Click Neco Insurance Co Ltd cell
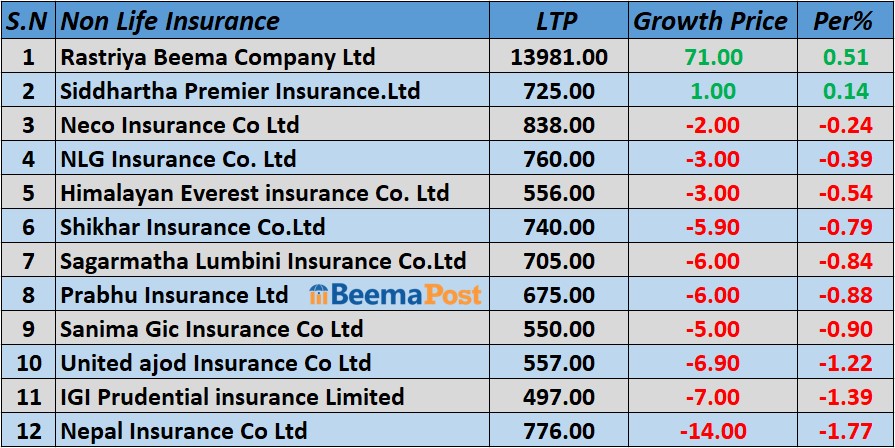The height and width of the screenshot is (448, 895). click(180, 125)
